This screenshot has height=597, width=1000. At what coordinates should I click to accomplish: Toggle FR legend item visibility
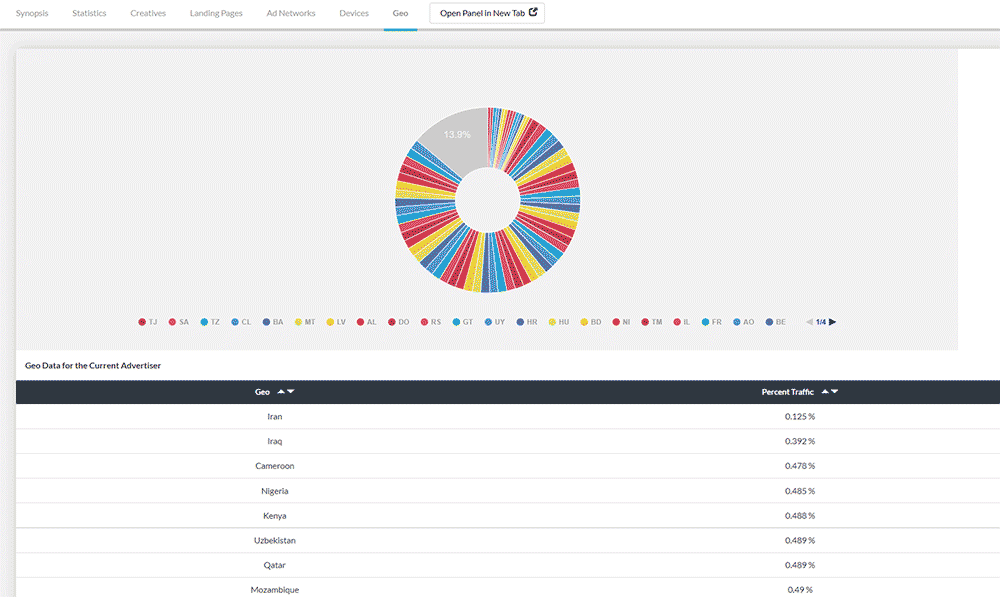(x=711, y=322)
